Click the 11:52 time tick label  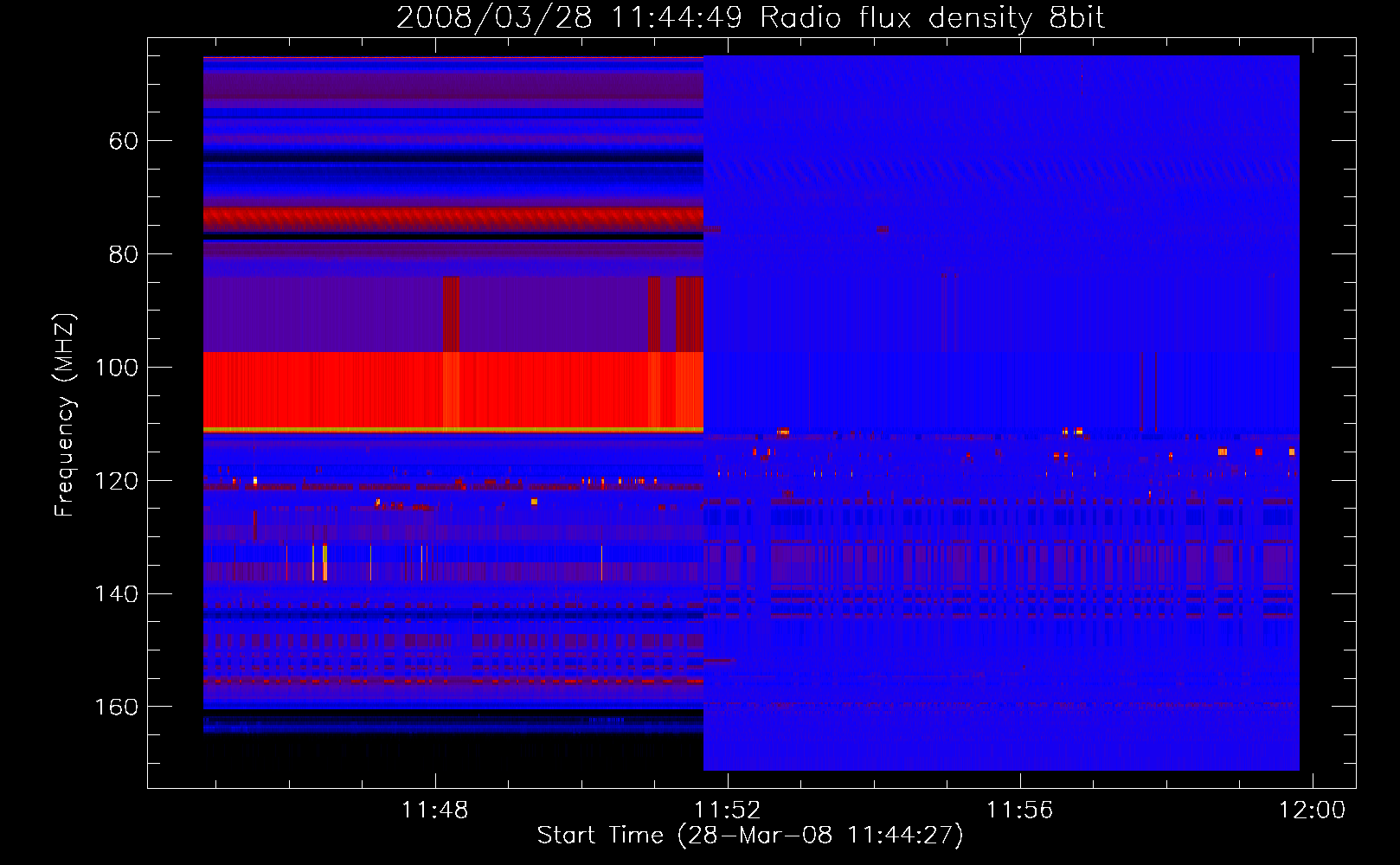728,811
